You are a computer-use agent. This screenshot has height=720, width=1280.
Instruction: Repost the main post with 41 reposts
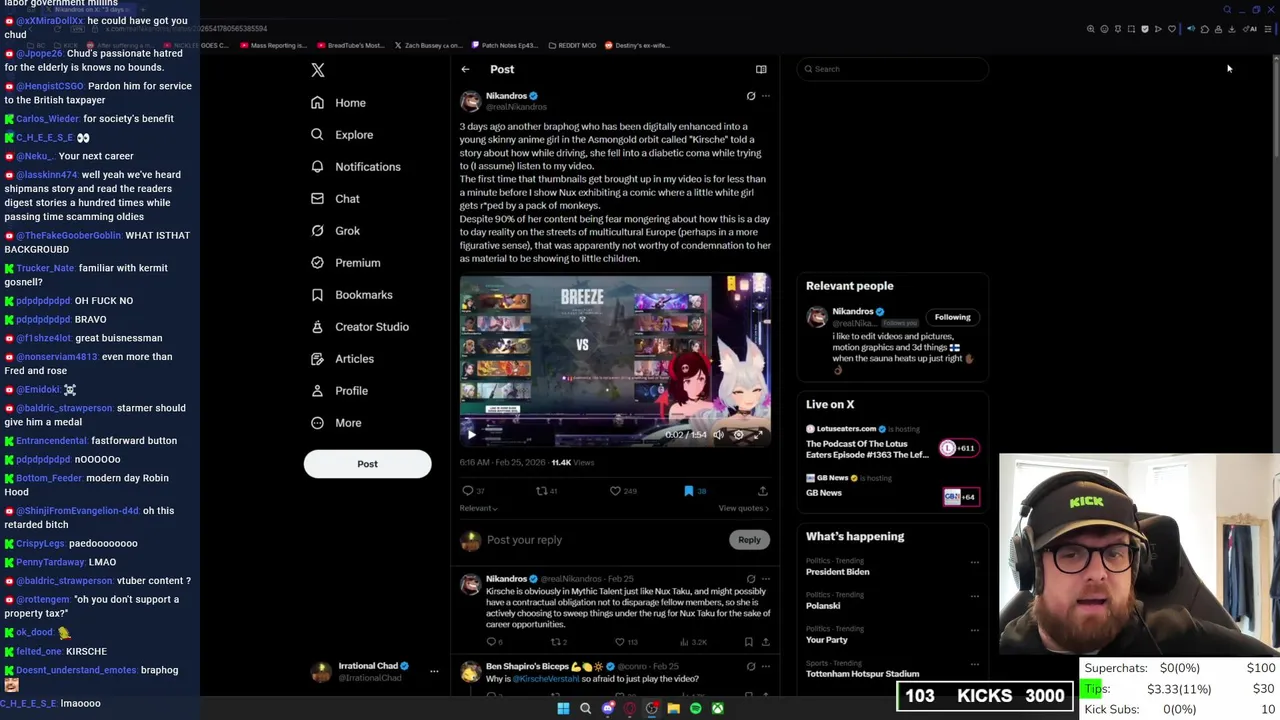point(547,491)
